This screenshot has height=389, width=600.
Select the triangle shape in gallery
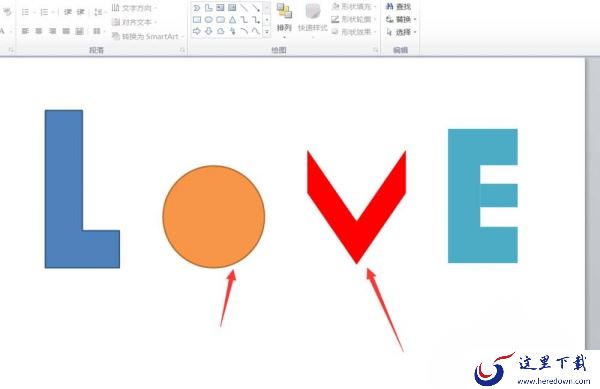pos(232,20)
